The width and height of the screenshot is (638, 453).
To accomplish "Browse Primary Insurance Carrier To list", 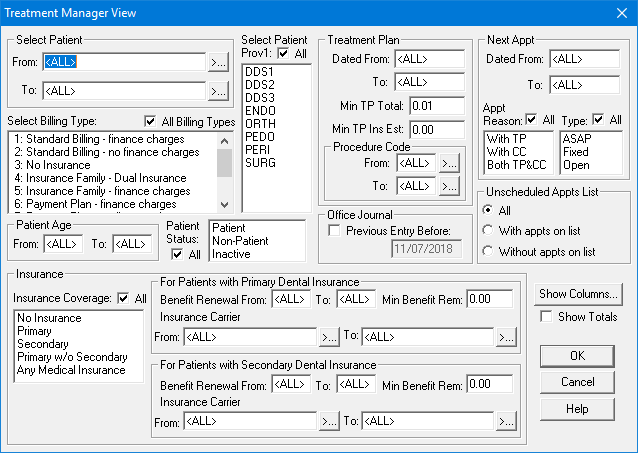I will pos(508,337).
